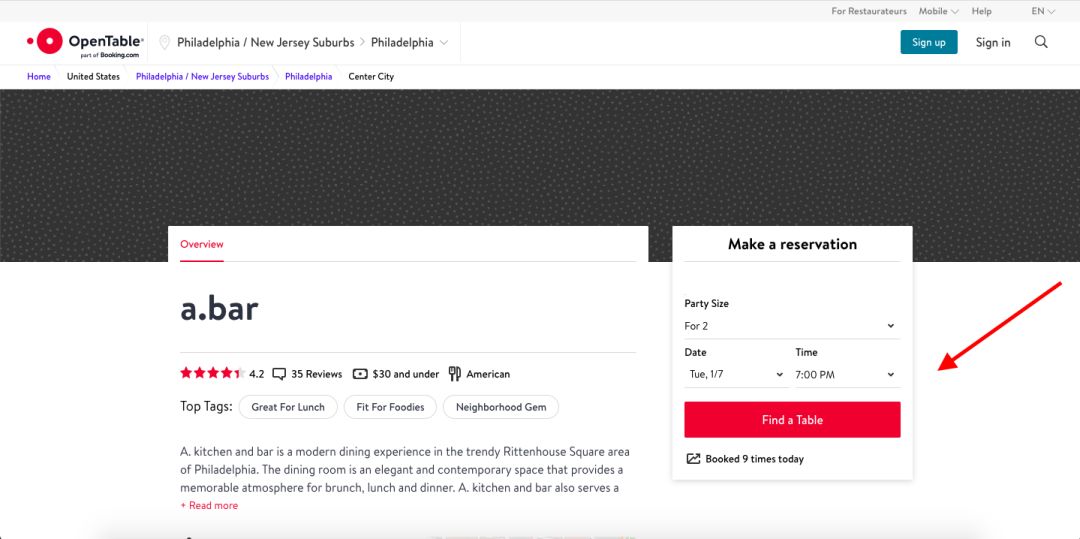Click the Find a Table button
The height and width of the screenshot is (539, 1080).
pos(792,420)
